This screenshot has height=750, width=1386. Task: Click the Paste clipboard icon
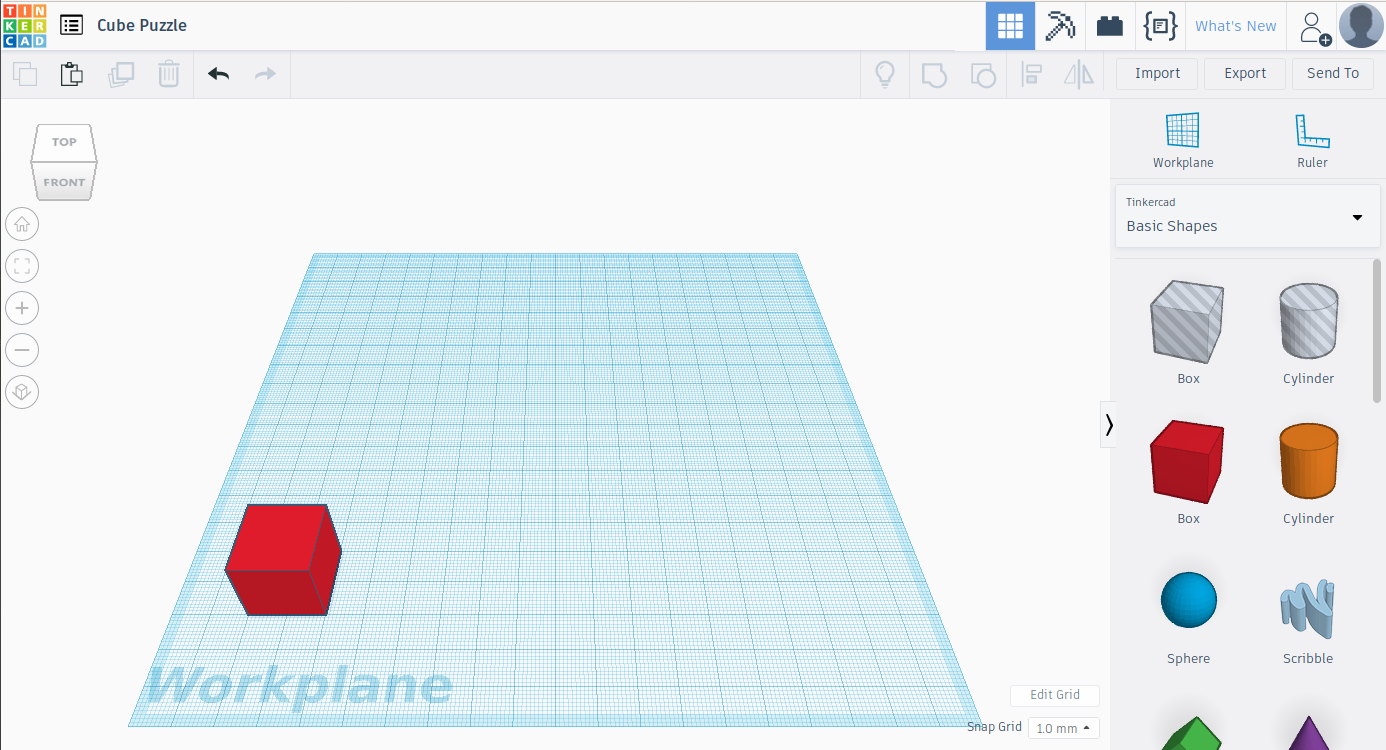click(71, 74)
